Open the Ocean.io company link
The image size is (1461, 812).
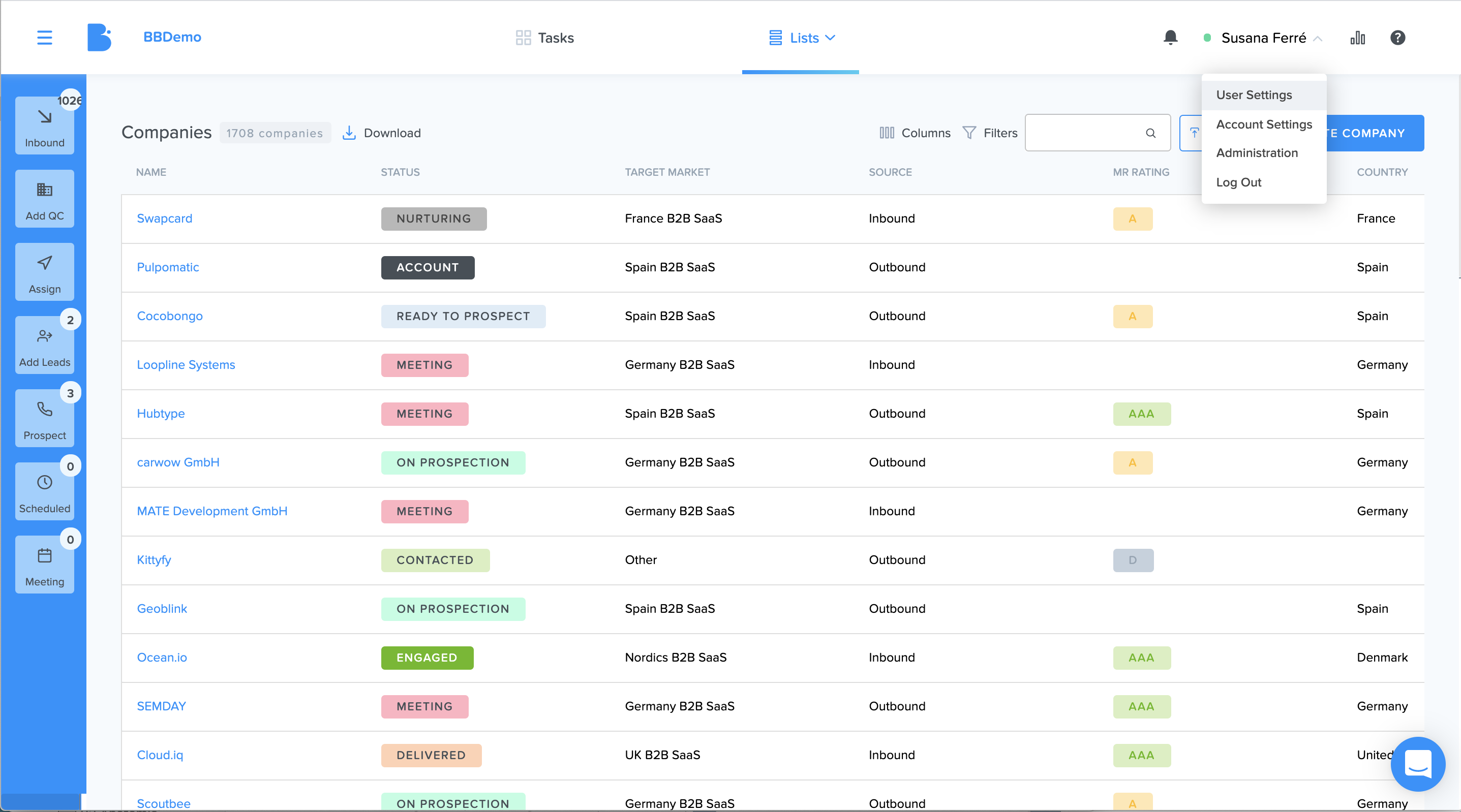(162, 657)
